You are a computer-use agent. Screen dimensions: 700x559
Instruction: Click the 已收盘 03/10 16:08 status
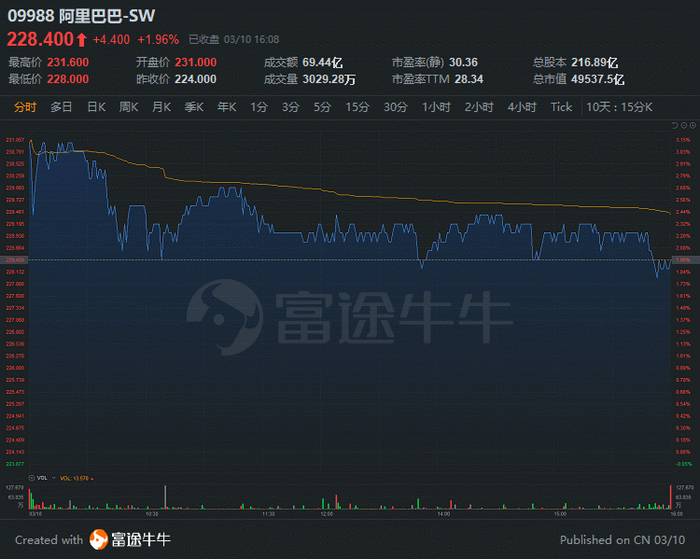click(x=234, y=40)
